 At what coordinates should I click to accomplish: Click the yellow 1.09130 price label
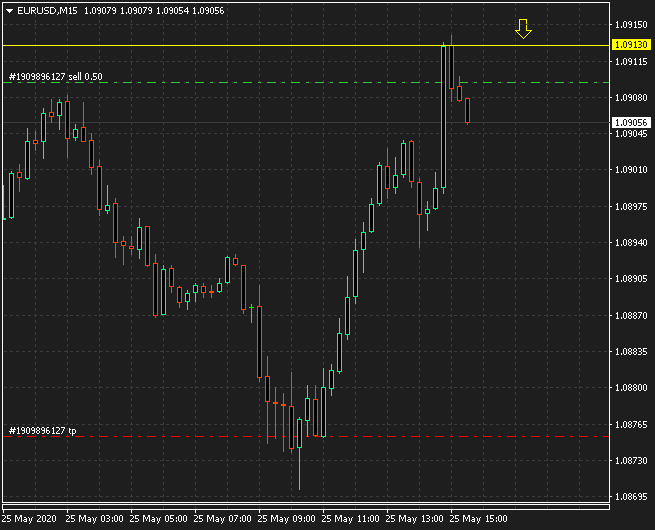[x=631, y=44]
